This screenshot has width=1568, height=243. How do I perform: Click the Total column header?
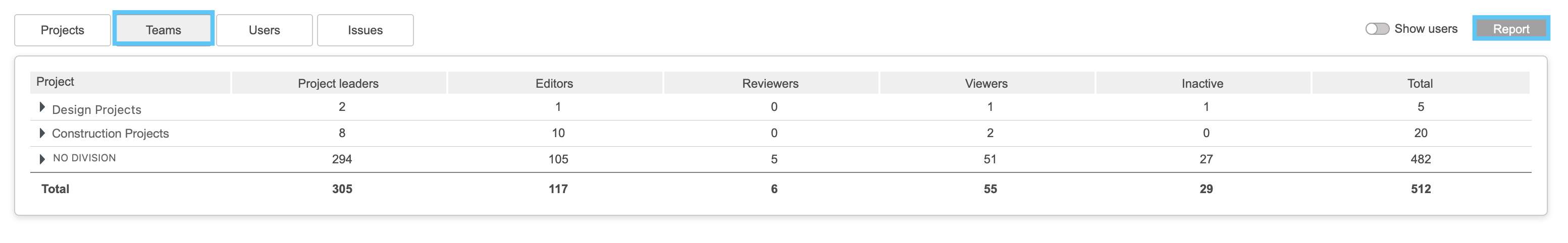[x=1421, y=83]
